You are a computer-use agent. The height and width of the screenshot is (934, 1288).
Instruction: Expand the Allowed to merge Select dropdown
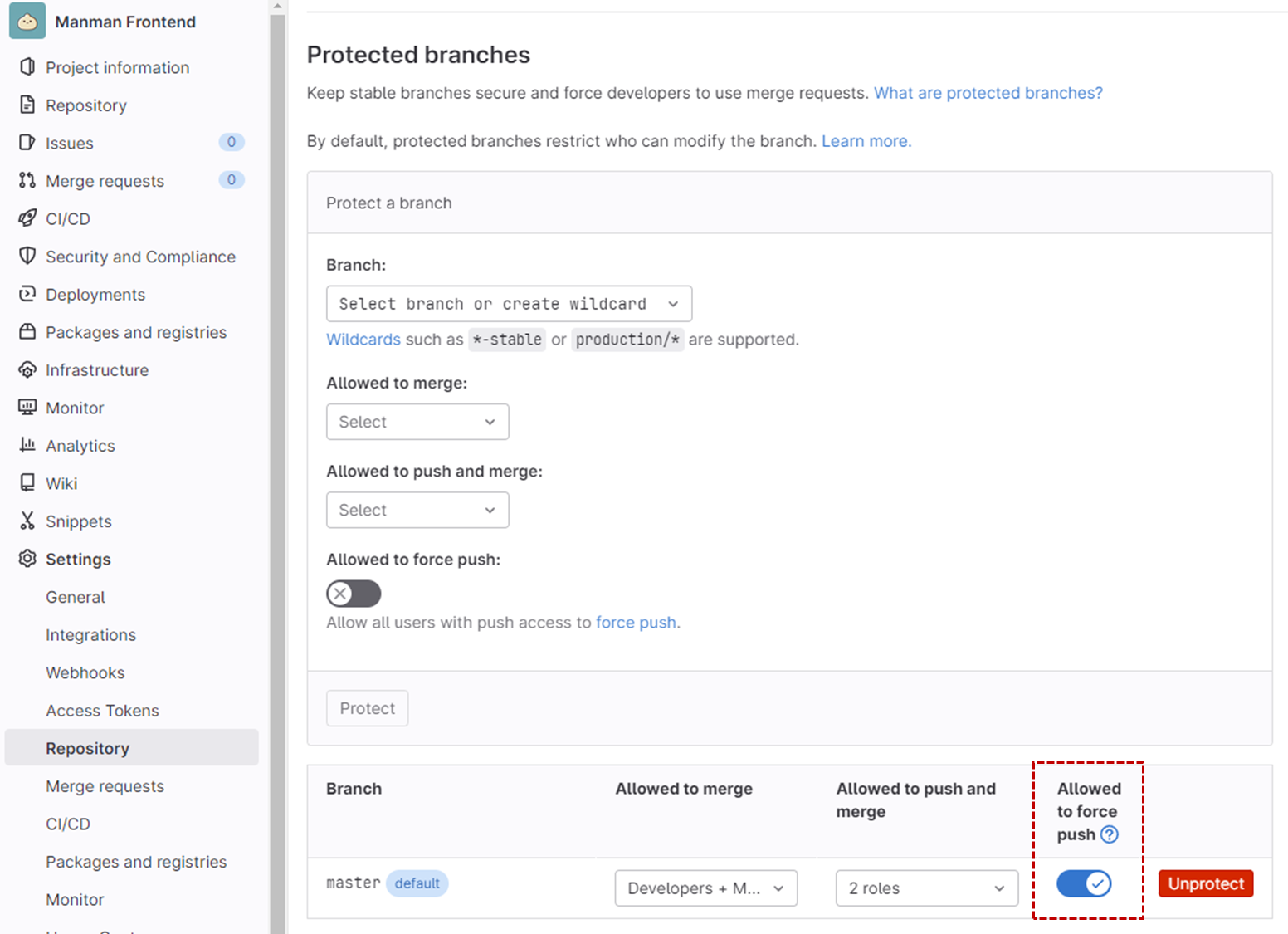coord(417,422)
